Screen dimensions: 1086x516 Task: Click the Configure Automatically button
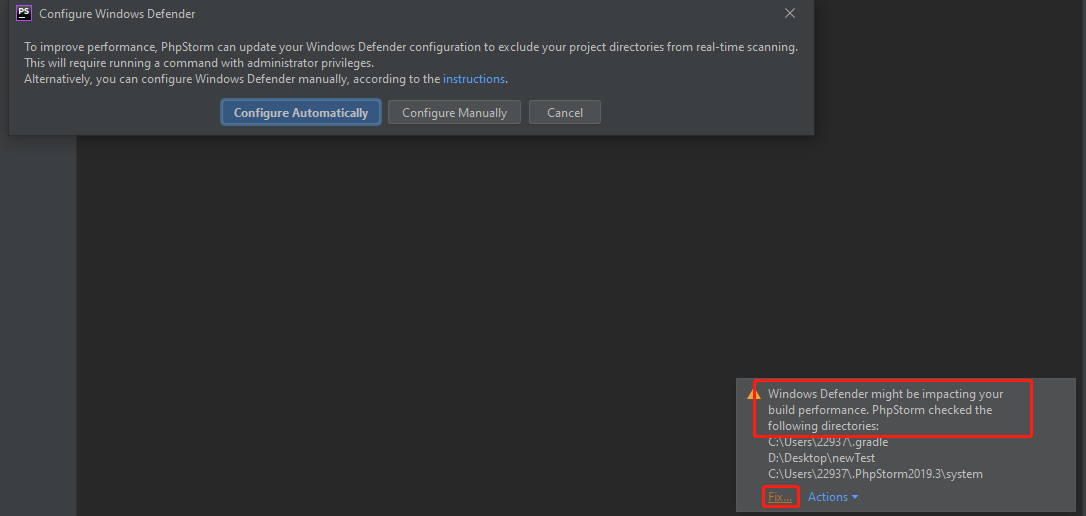pos(301,112)
